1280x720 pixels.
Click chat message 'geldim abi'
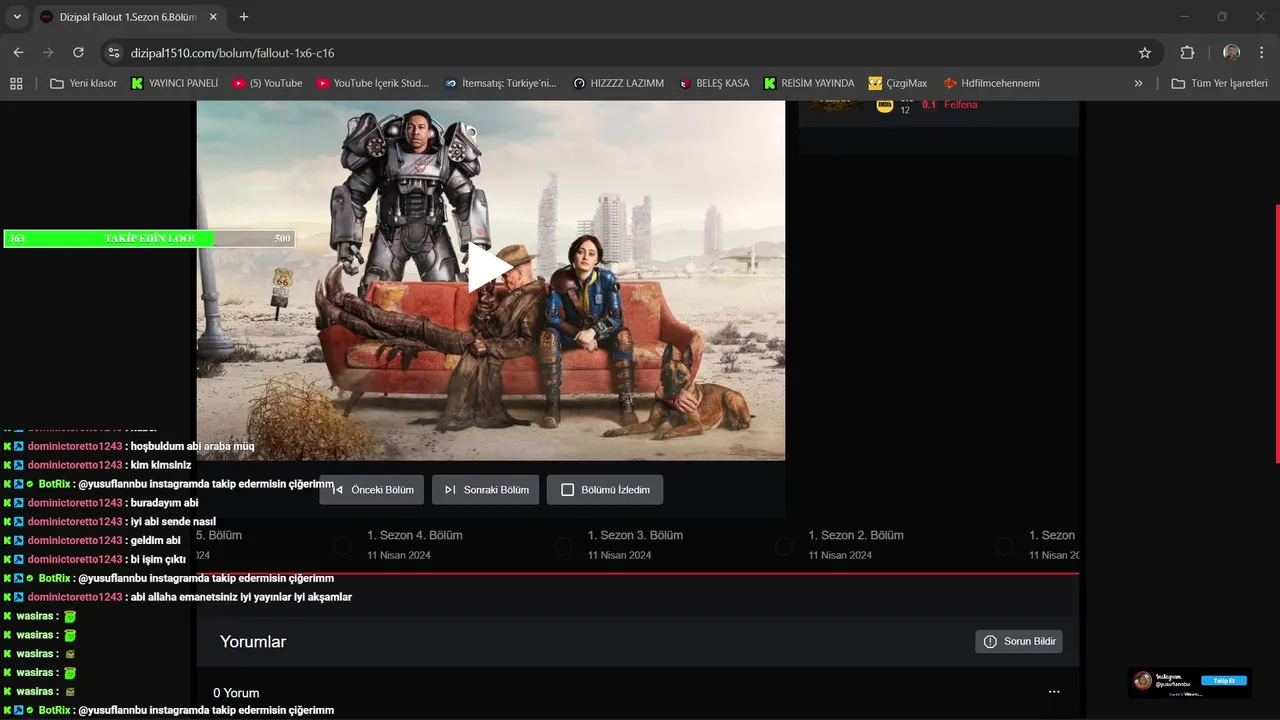tap(156, 541)
